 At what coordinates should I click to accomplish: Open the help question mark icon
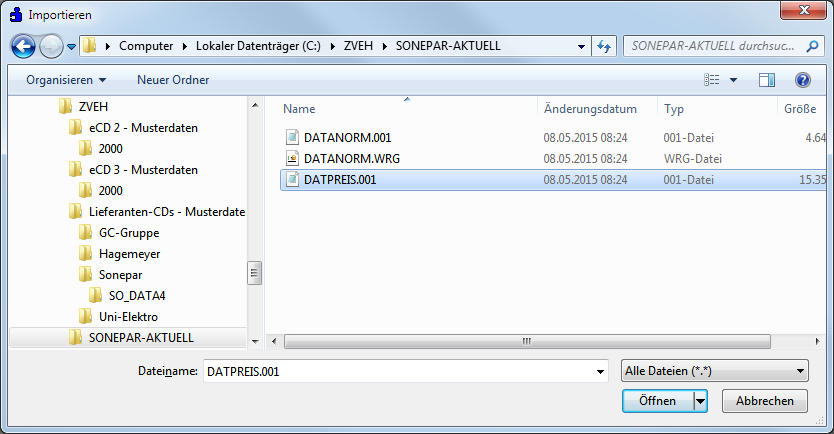[802, 80]
